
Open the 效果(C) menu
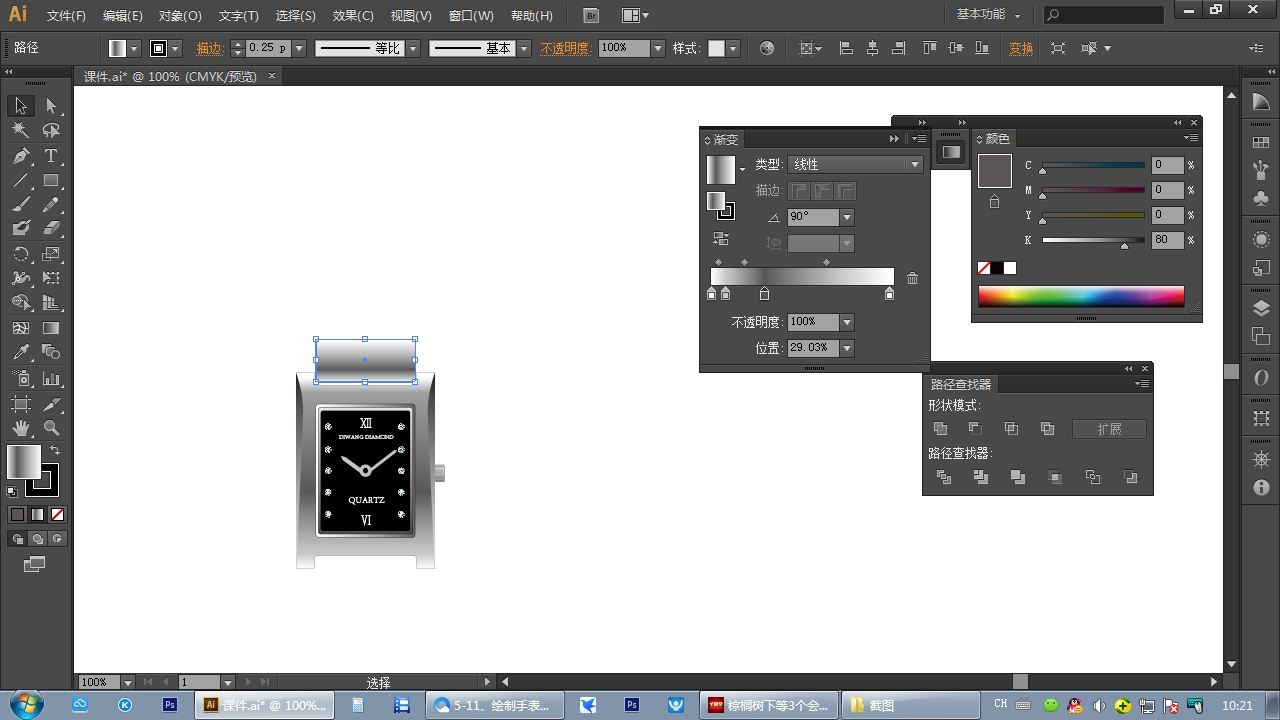coord(352,16)
